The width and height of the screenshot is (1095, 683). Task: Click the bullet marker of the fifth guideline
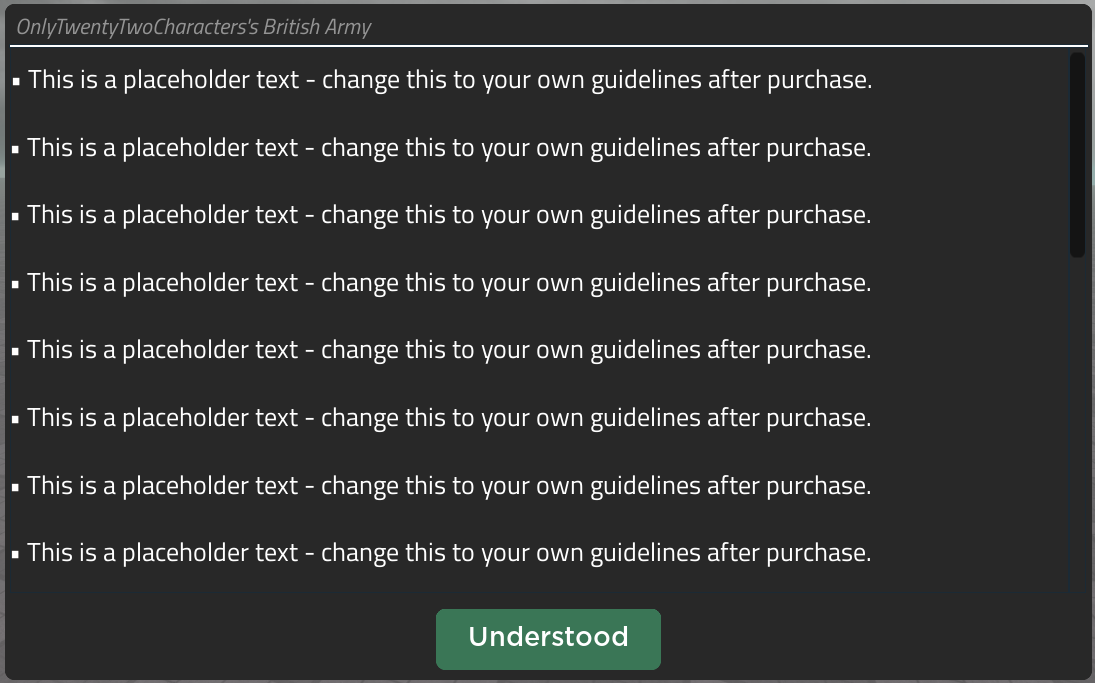click(x=16, y=352)
